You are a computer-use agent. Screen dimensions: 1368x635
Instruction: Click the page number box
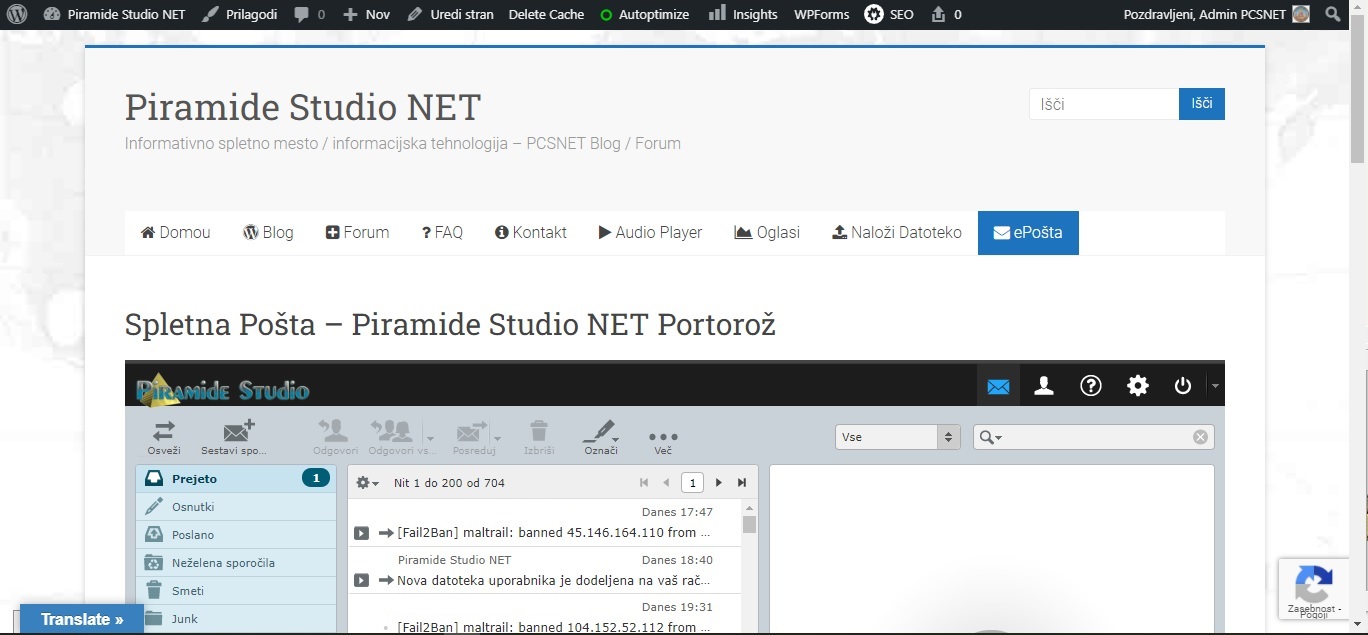[x=691, y=483]
